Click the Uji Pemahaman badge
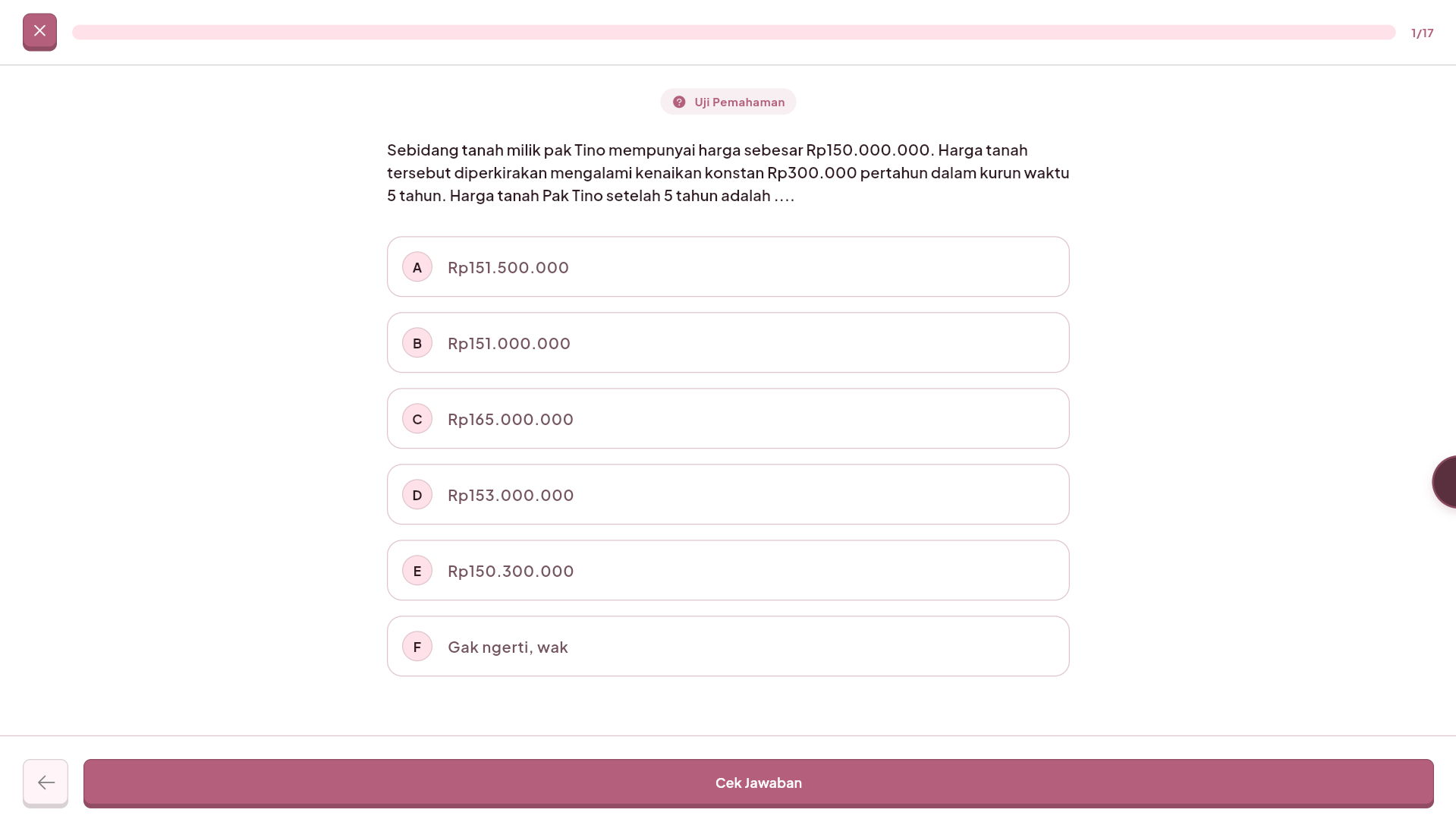Viewport: 1456px width, 819px height. pos(728,101)
